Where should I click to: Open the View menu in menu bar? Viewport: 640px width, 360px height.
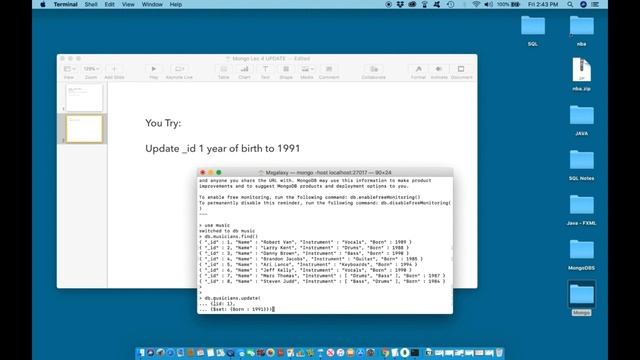click(128, 4)
